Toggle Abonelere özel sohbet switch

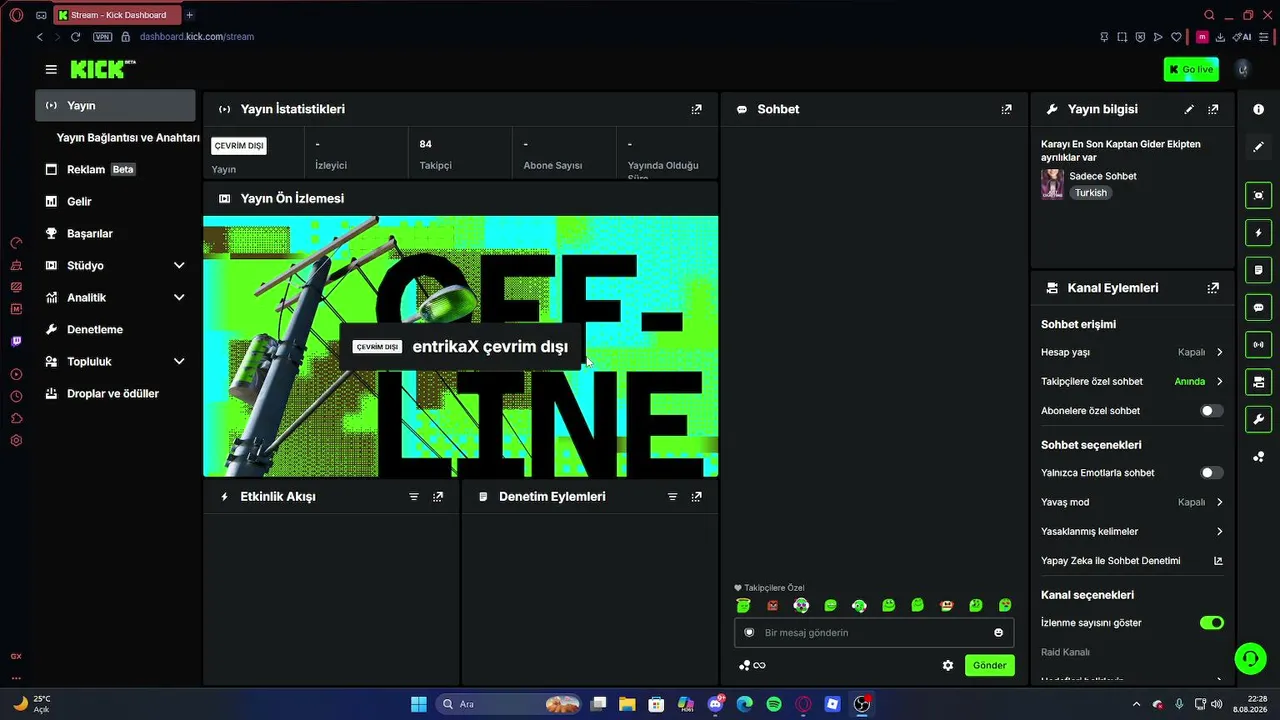click(1211, 411)
